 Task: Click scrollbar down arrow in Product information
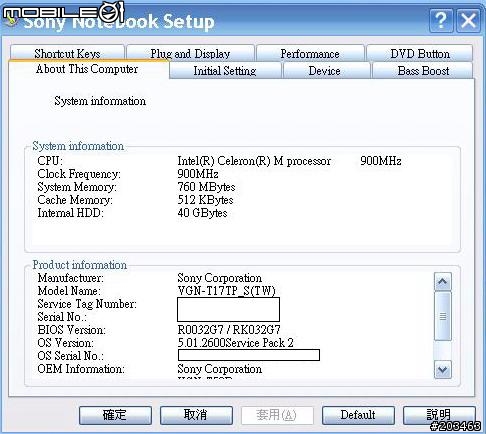443,369
